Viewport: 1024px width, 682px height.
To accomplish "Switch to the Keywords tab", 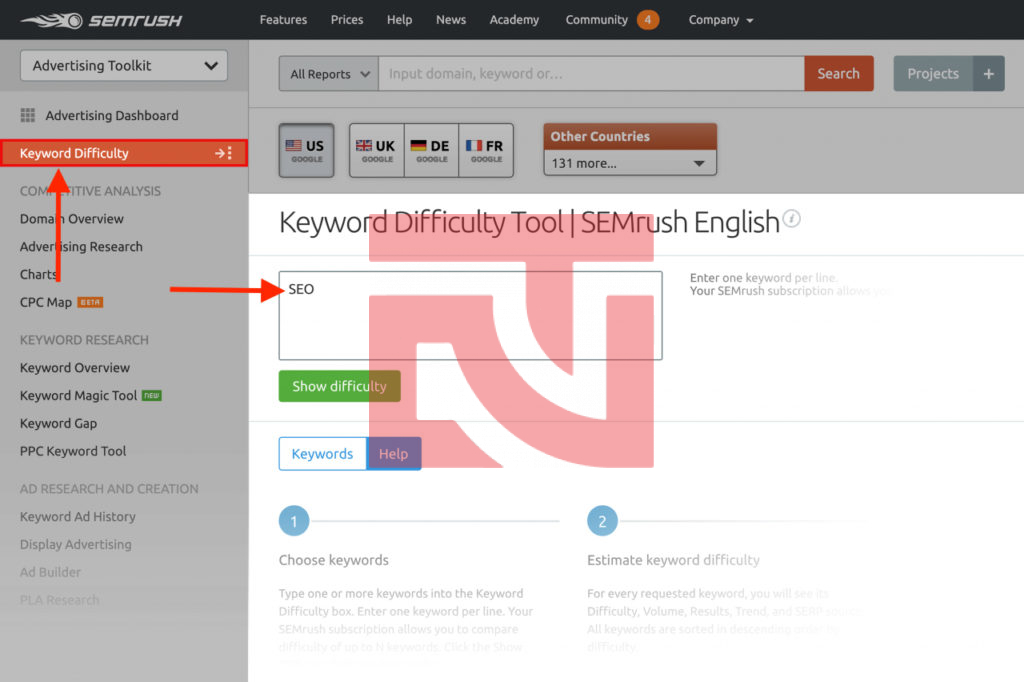I will [323, 453].
